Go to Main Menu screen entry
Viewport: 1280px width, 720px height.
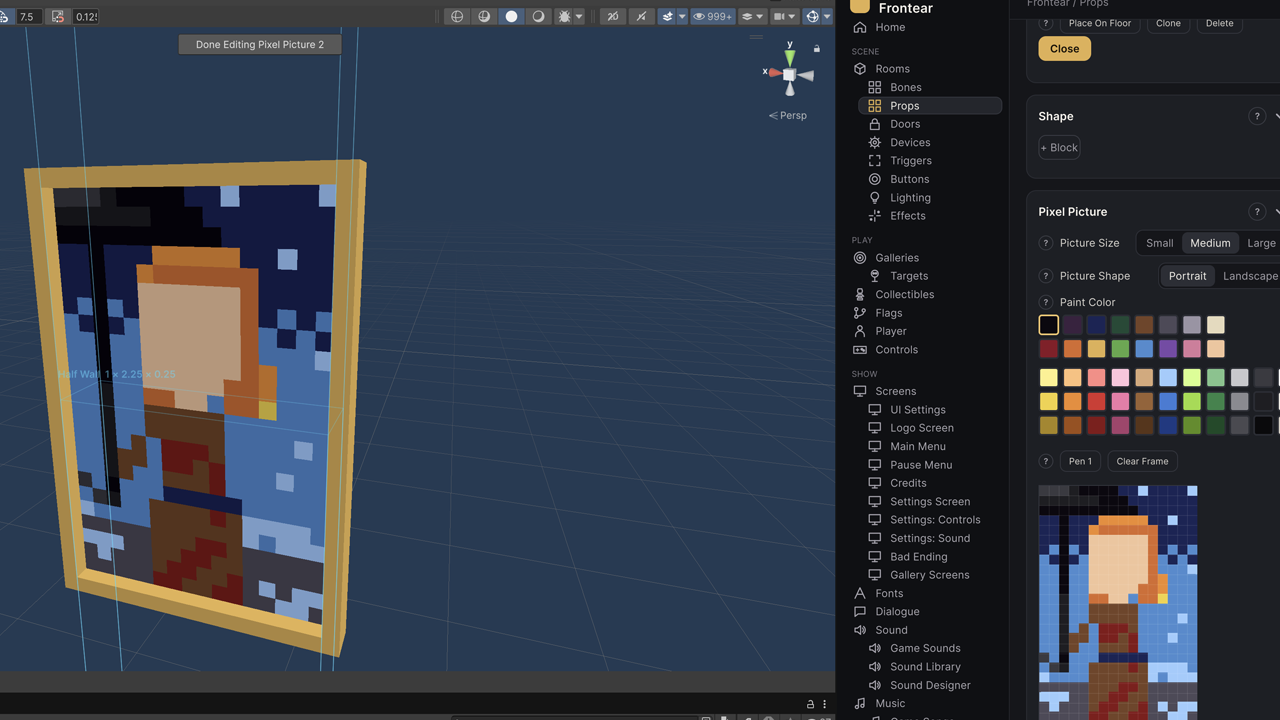tap(918, 447)
